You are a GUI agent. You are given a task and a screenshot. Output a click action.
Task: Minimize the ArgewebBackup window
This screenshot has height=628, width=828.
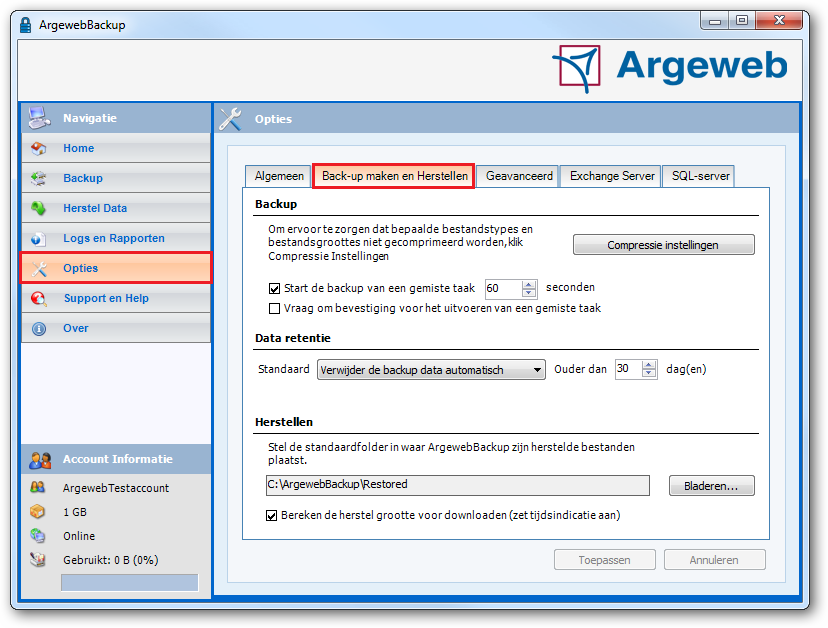tap(715, 21)
